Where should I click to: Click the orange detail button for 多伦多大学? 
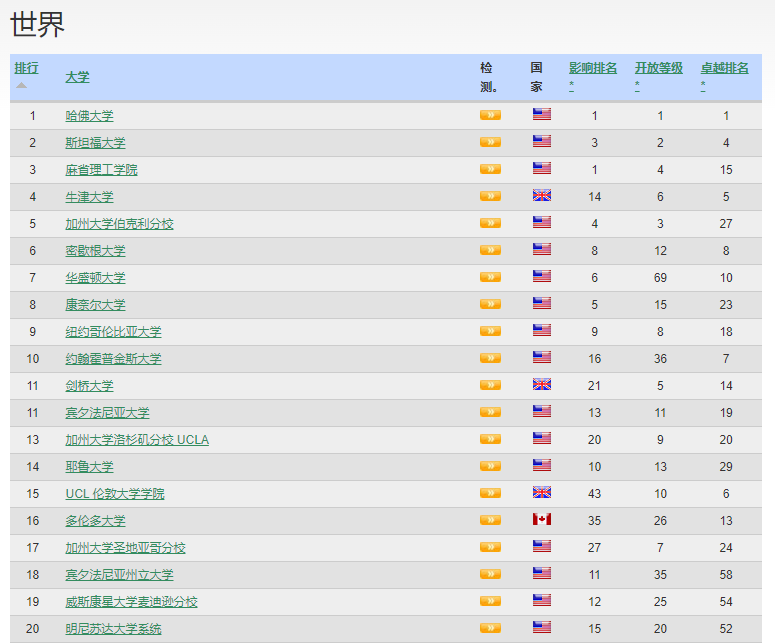(x=490, y=520)
